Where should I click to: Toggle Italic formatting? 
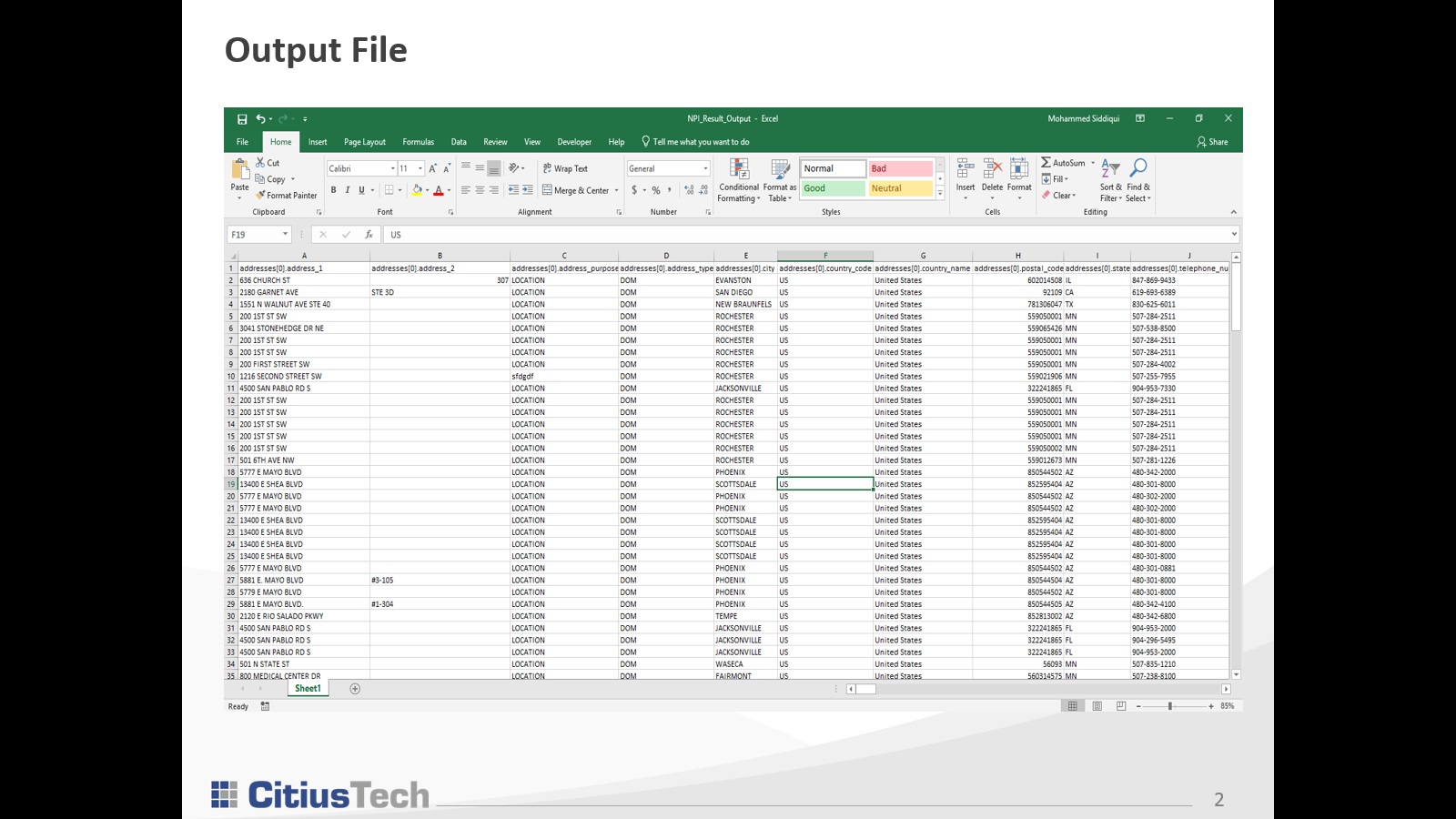[347, 190]
